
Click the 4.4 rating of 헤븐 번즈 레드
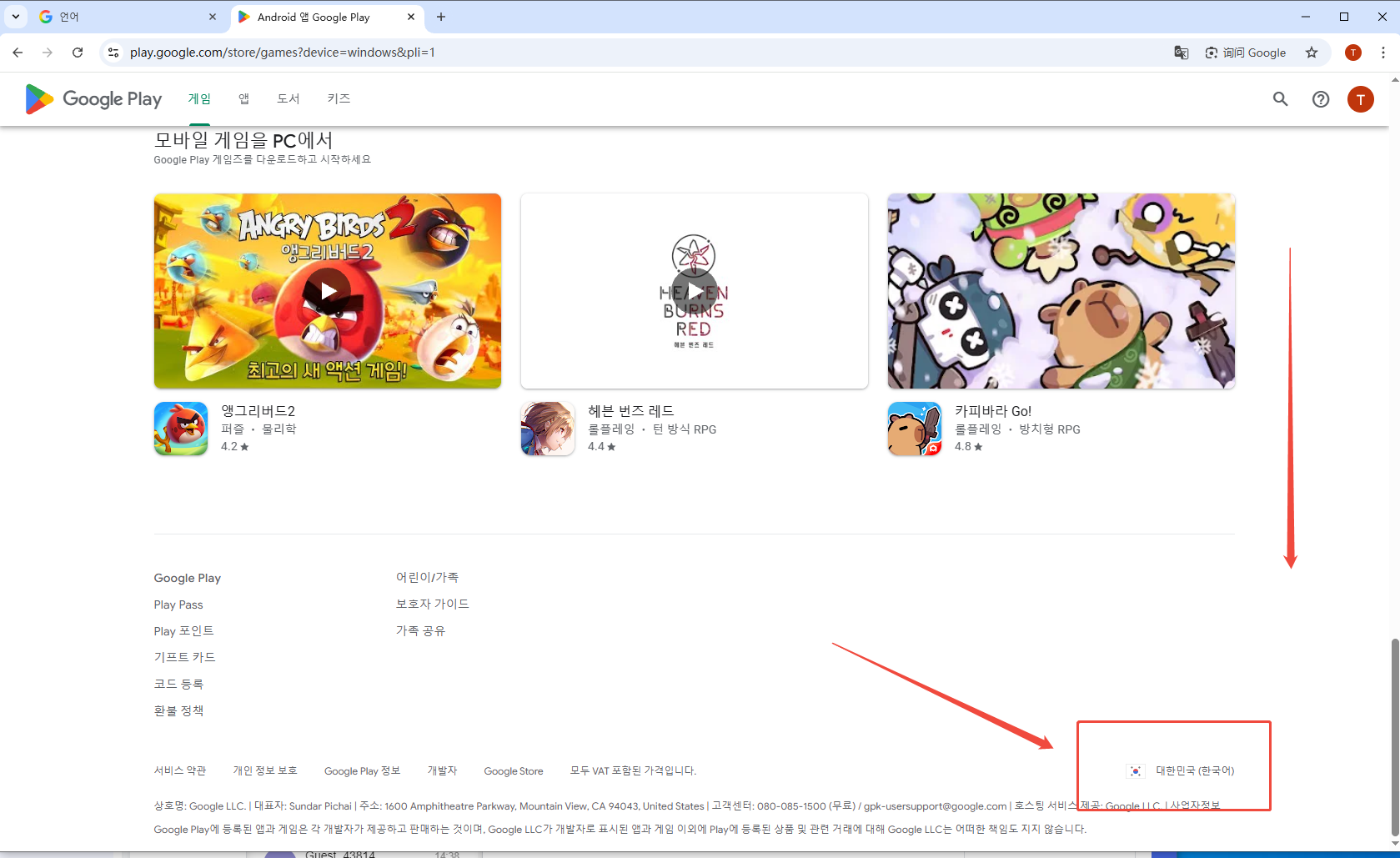601,447
